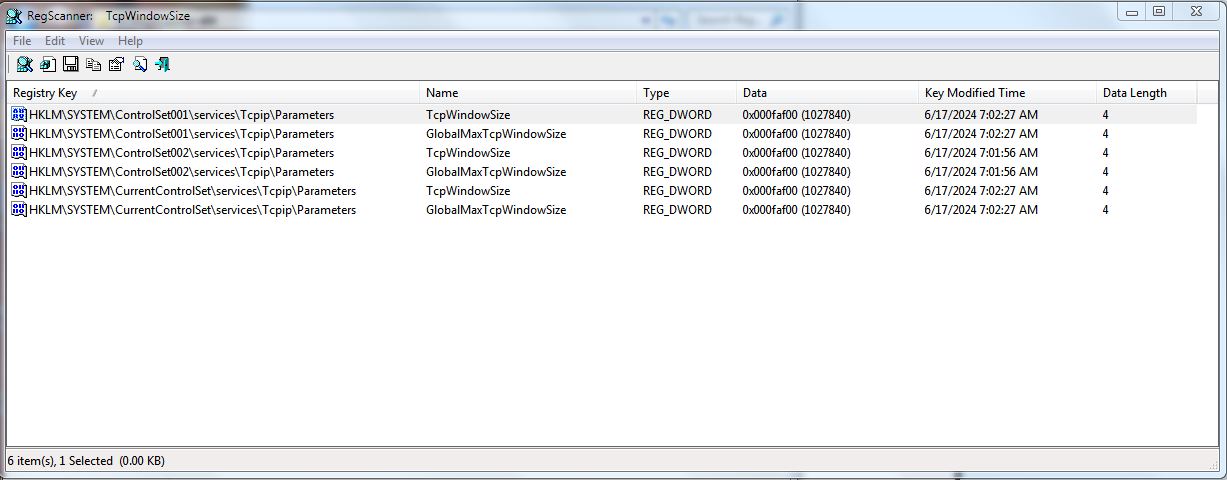The width and height of the screenshot is (1227, 480).
Task: Click the New Registry Scan toolbar icon
Action: 24,65
